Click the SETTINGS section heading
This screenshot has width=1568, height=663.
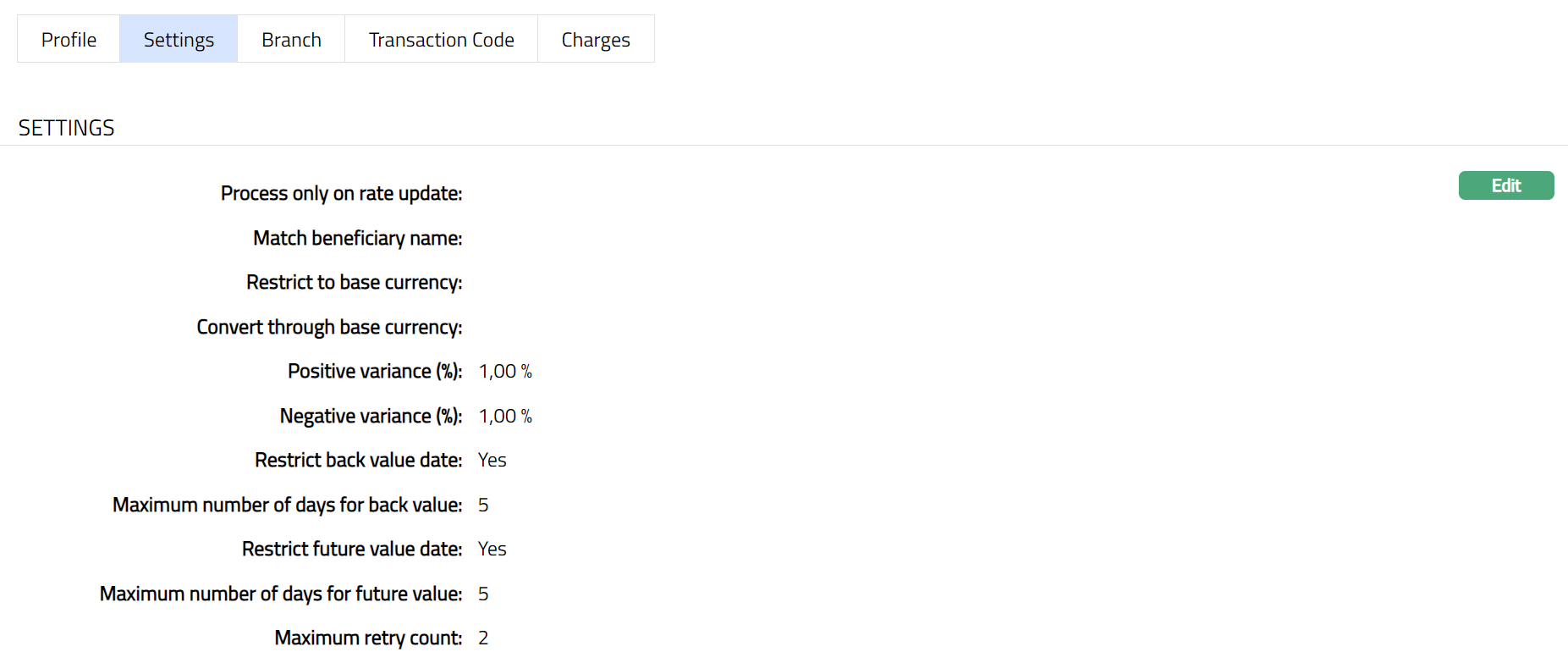click(66, 128)
